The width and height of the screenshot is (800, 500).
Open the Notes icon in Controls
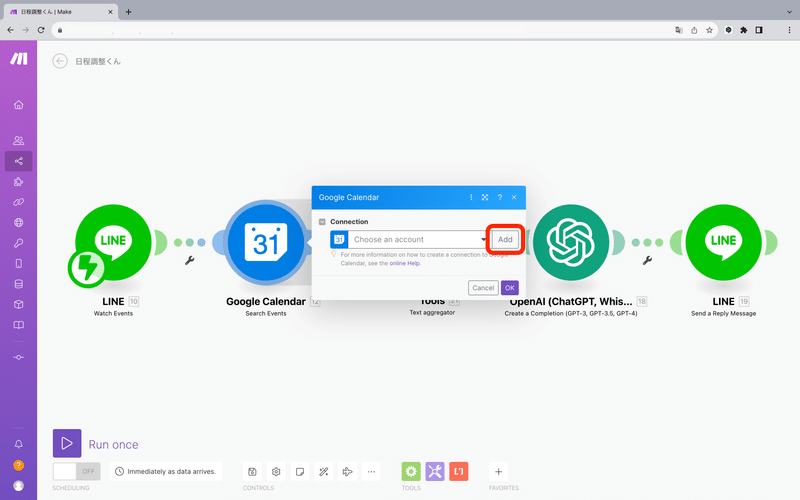click(300, 471)
